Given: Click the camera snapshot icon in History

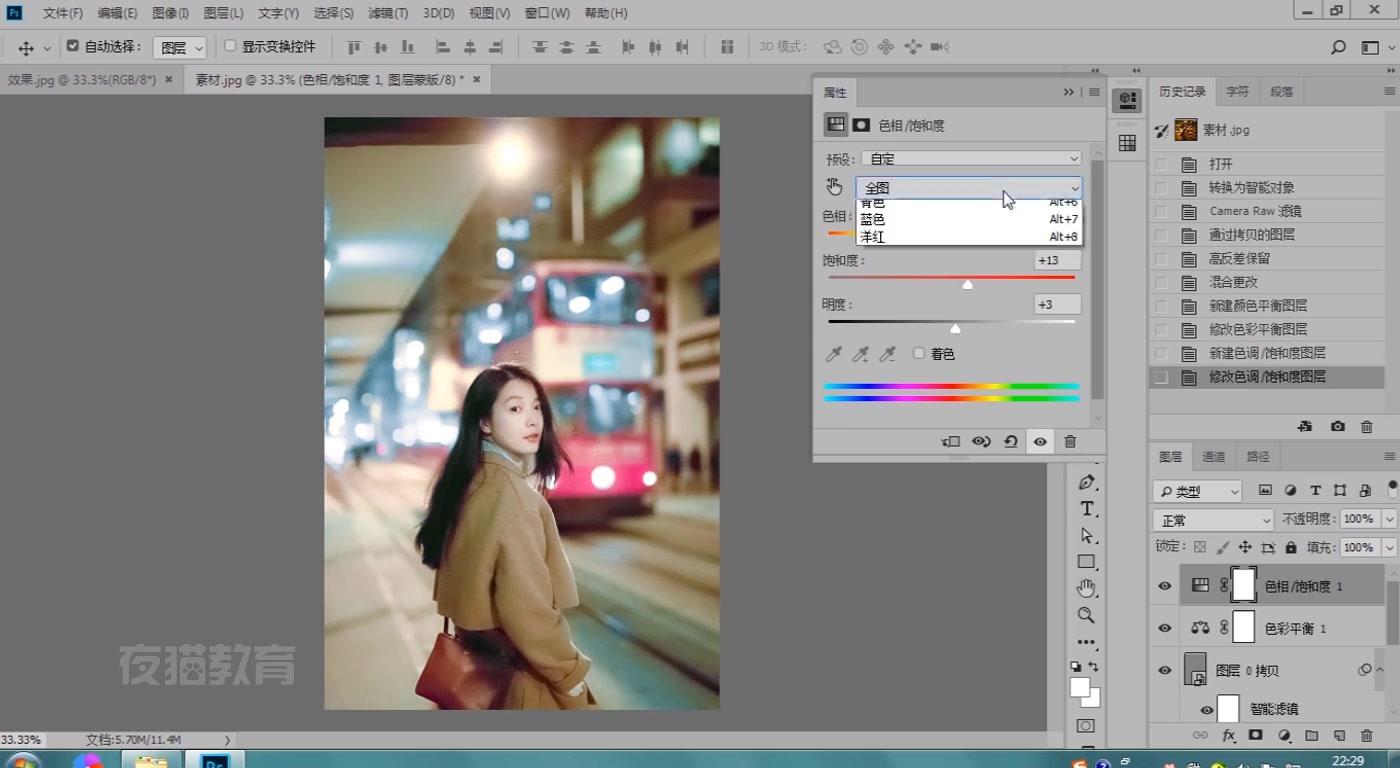Looking at the screenshot, I should tap(1337, 427).
